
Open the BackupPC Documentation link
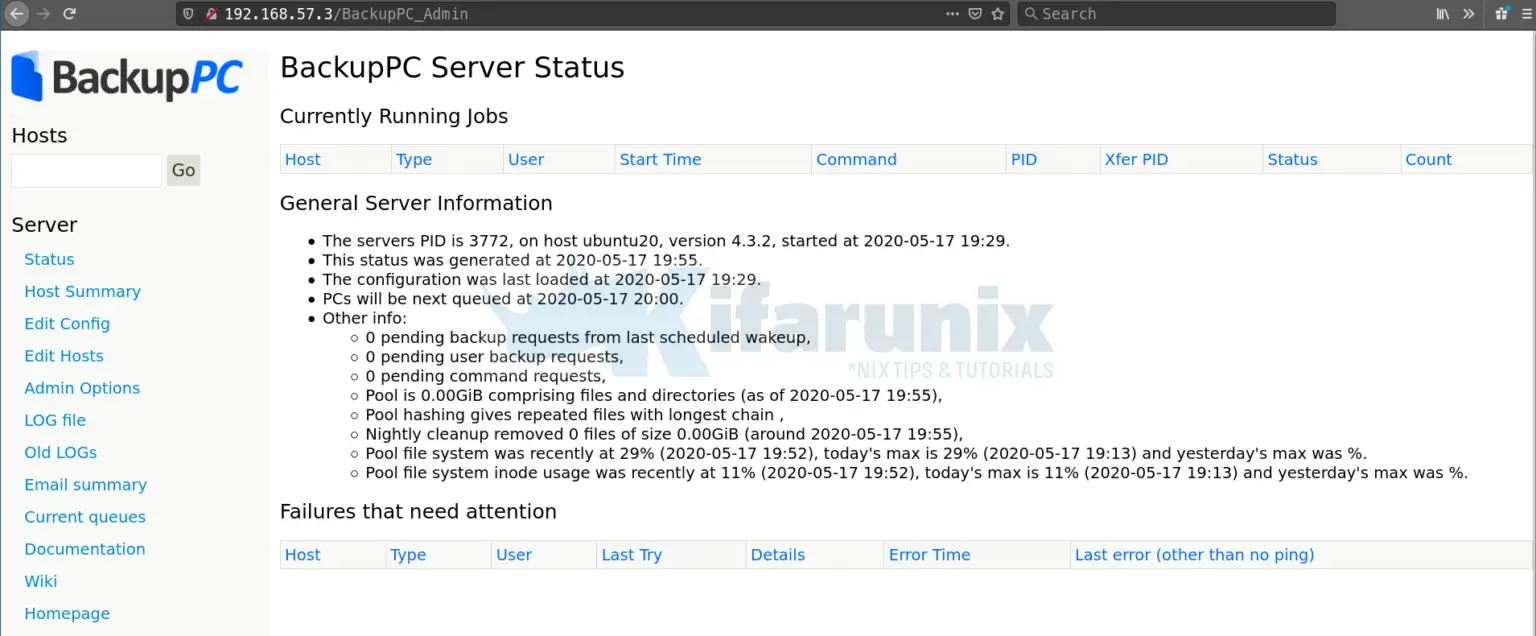(84, 548)
